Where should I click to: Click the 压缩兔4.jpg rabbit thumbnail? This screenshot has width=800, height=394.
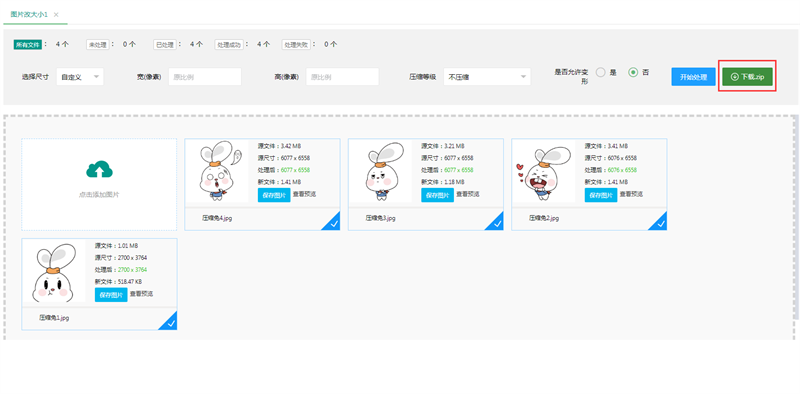(217, 171)
